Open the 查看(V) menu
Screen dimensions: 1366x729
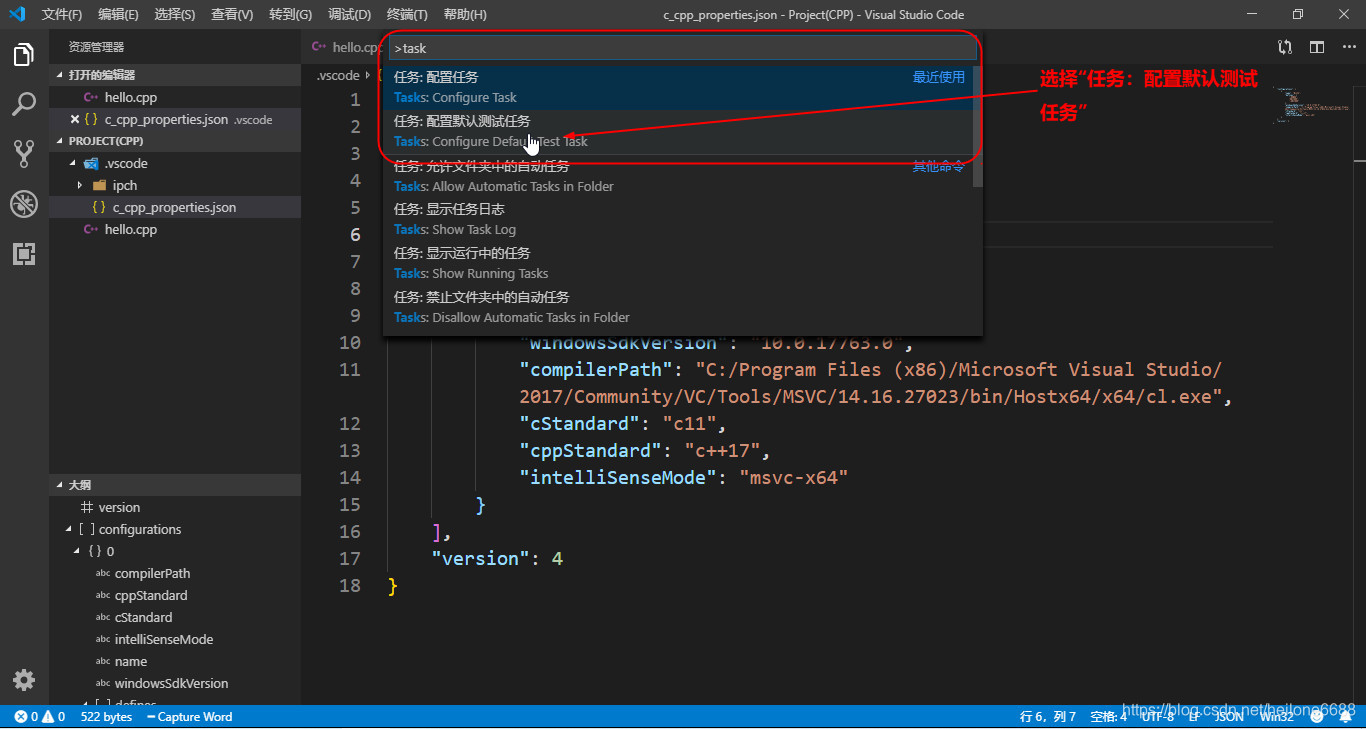point(232,14)
